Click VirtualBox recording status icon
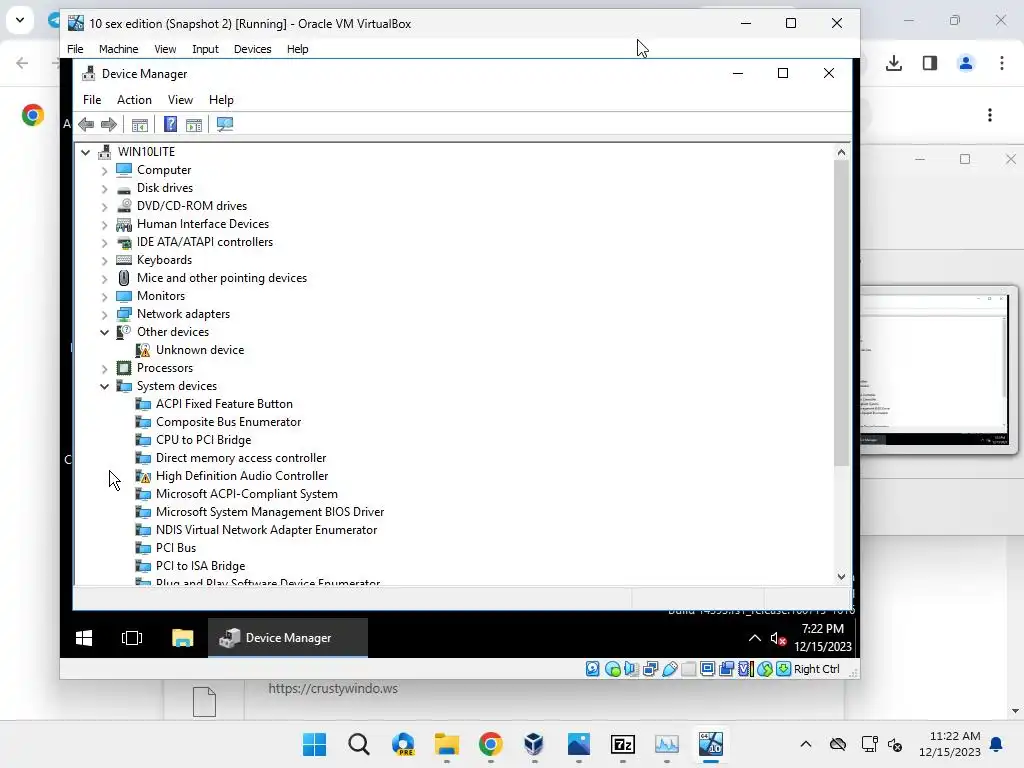The image size is (1024, 768). pyautogui.click(x=726, y=669)
